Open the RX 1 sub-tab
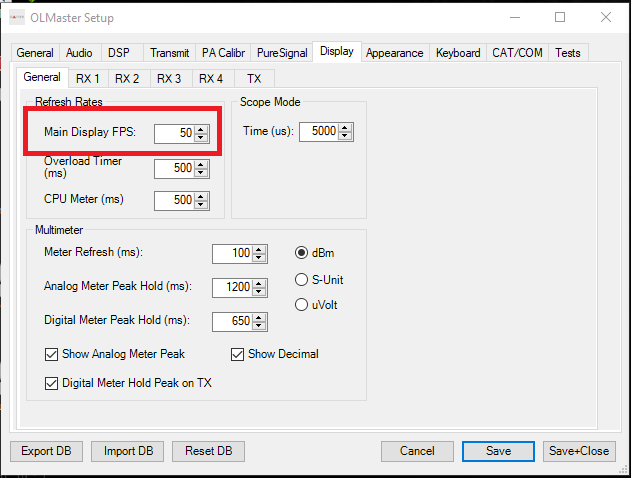 (x=88, y=78)
